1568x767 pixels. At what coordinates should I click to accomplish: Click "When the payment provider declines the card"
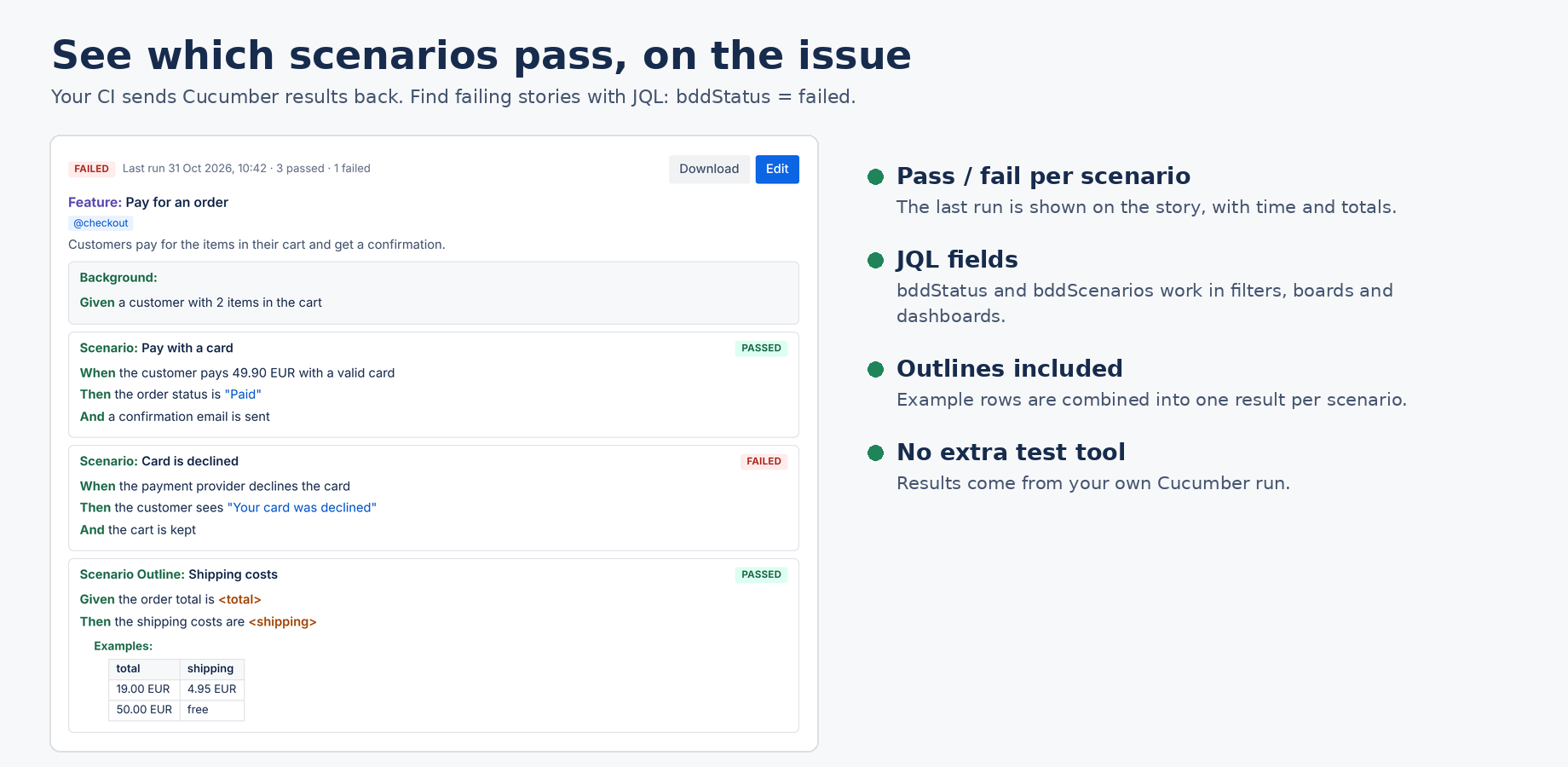click(x=215, y=486)
